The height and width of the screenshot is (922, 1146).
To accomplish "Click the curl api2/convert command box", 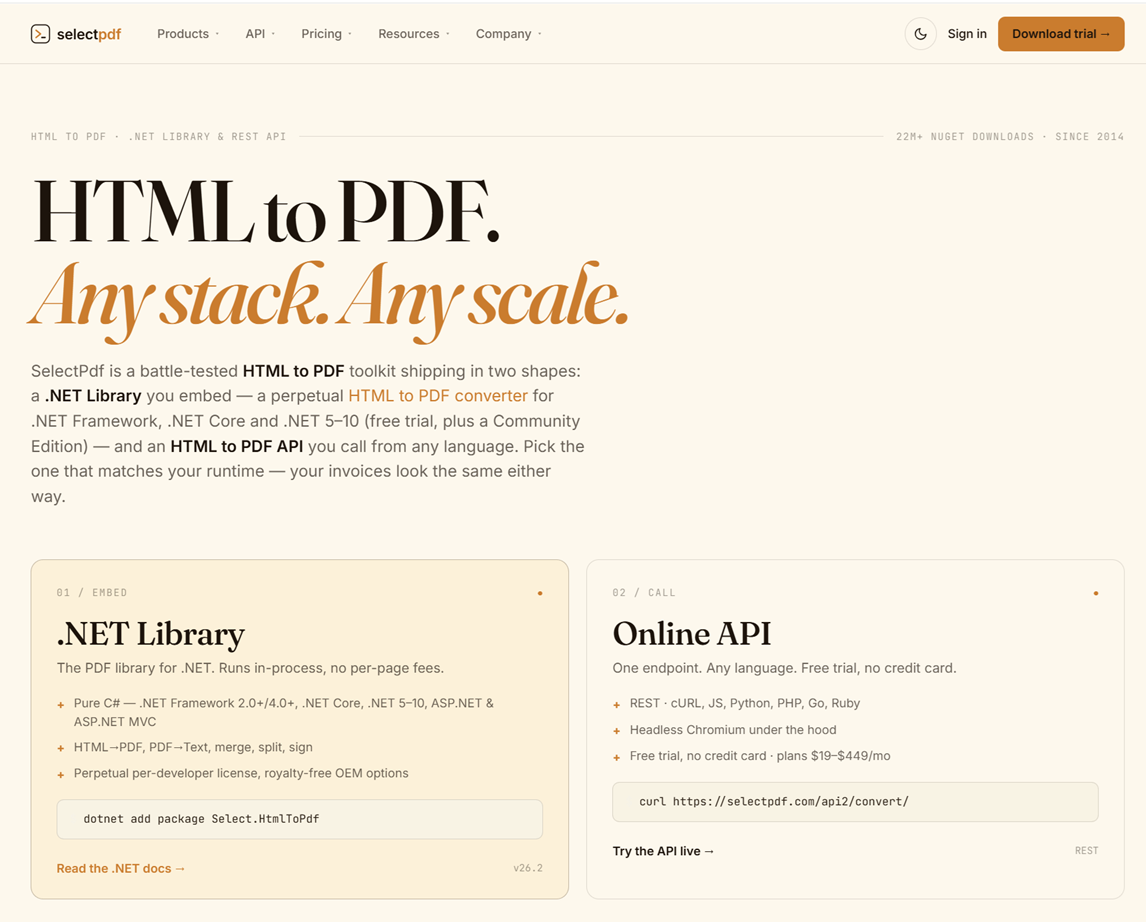I will click(x=855, y=801).
